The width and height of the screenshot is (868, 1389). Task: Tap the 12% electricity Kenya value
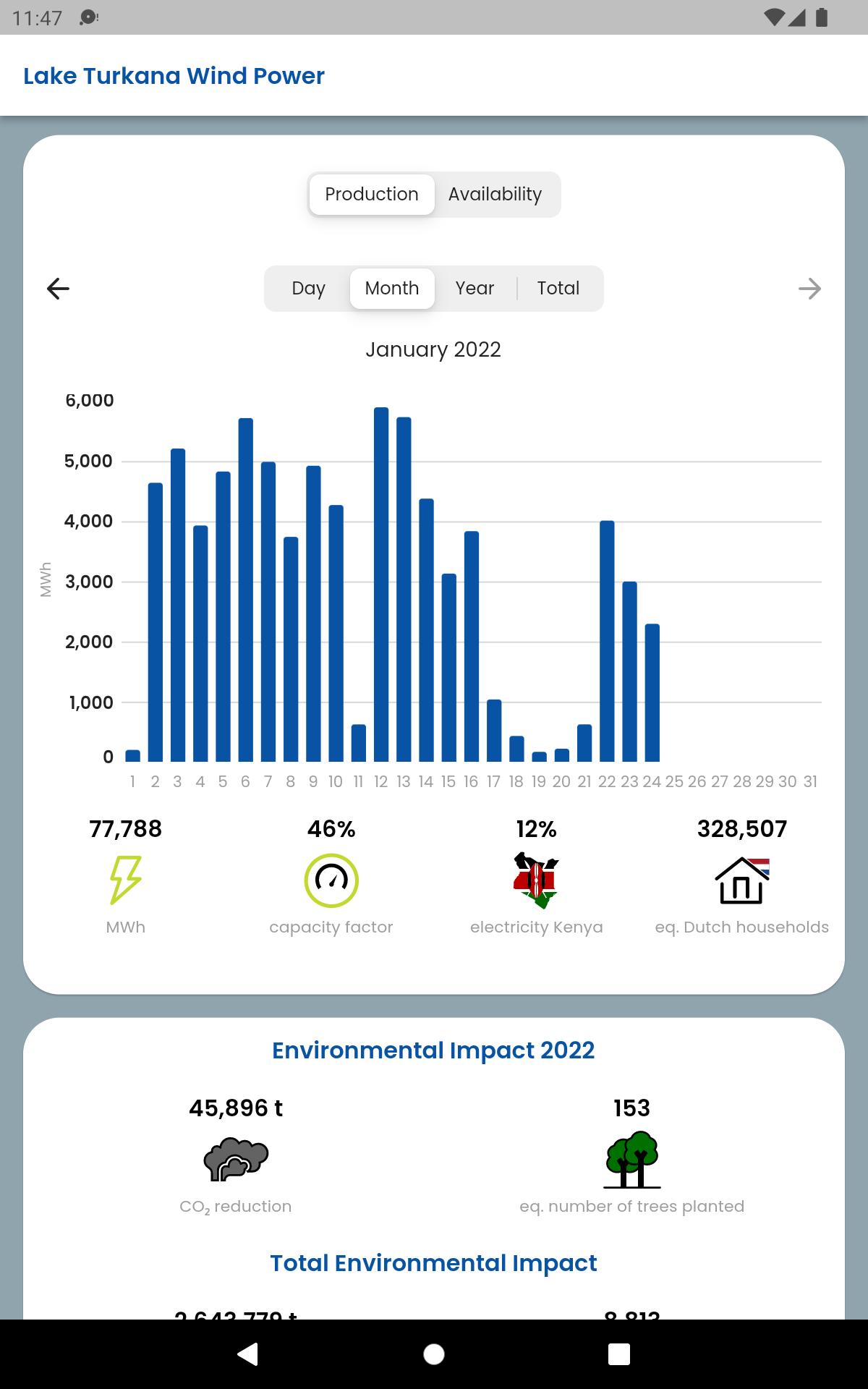[536, 829]
